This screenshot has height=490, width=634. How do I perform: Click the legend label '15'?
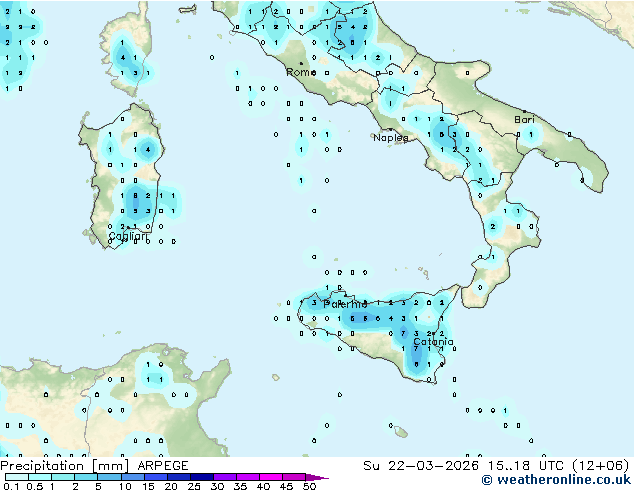pos(148,486)
